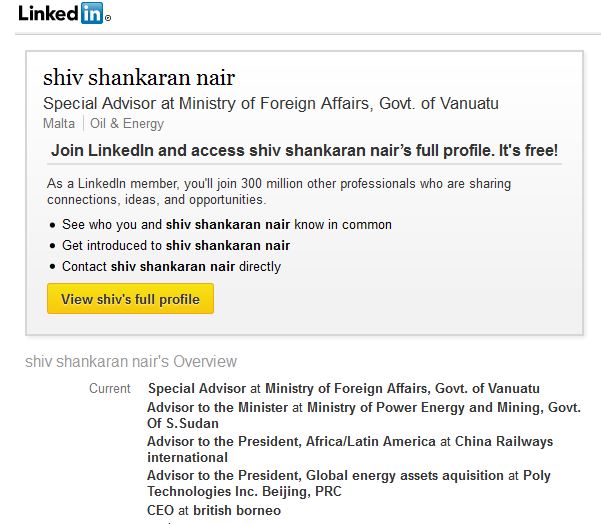Select the Malta location text
The height and width of the screenshot is (524, 601).
click(x=59, y=124)
